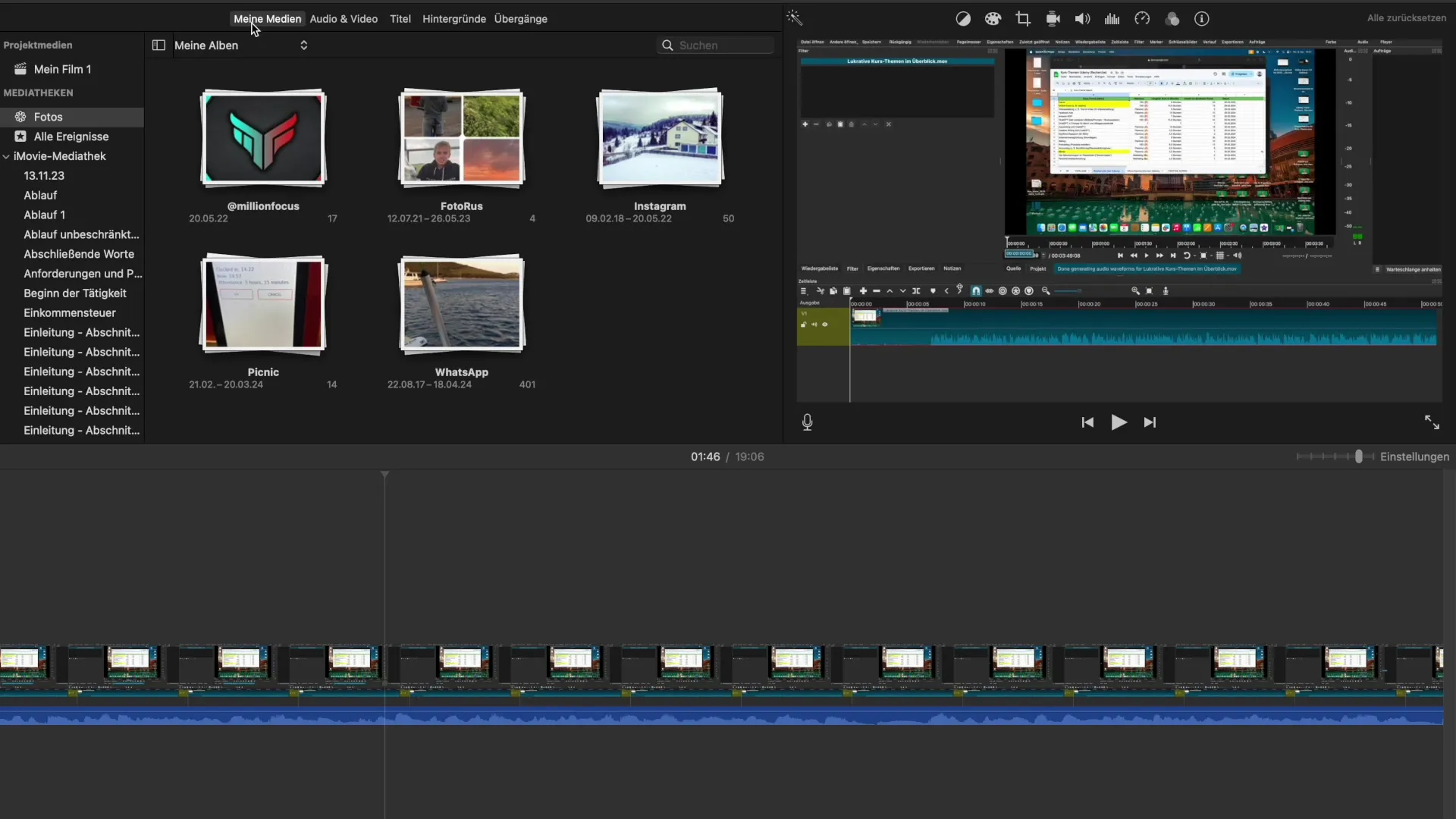Open the Hintergründe tab
This screenshot has width=1456, height=819.
pos(454,19)
